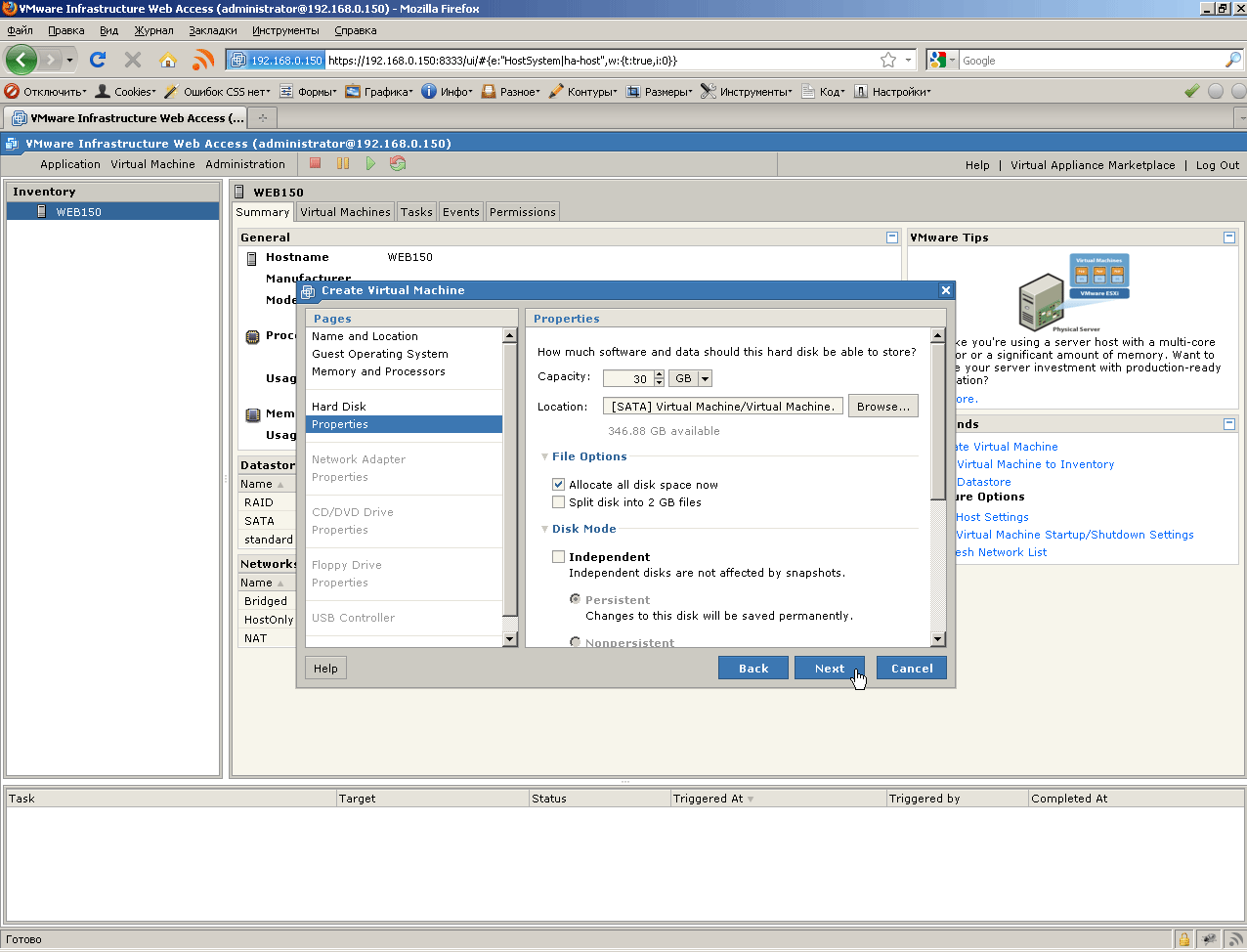Click the RSS feed icon in the toolbar
The width and height of the screenshot is (1247, 952).
pos(203,60)
